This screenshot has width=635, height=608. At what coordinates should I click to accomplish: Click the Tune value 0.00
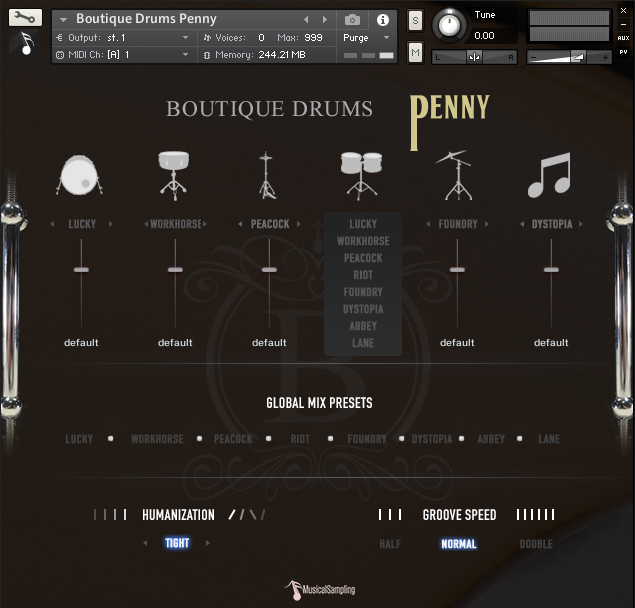coord(484,36)
